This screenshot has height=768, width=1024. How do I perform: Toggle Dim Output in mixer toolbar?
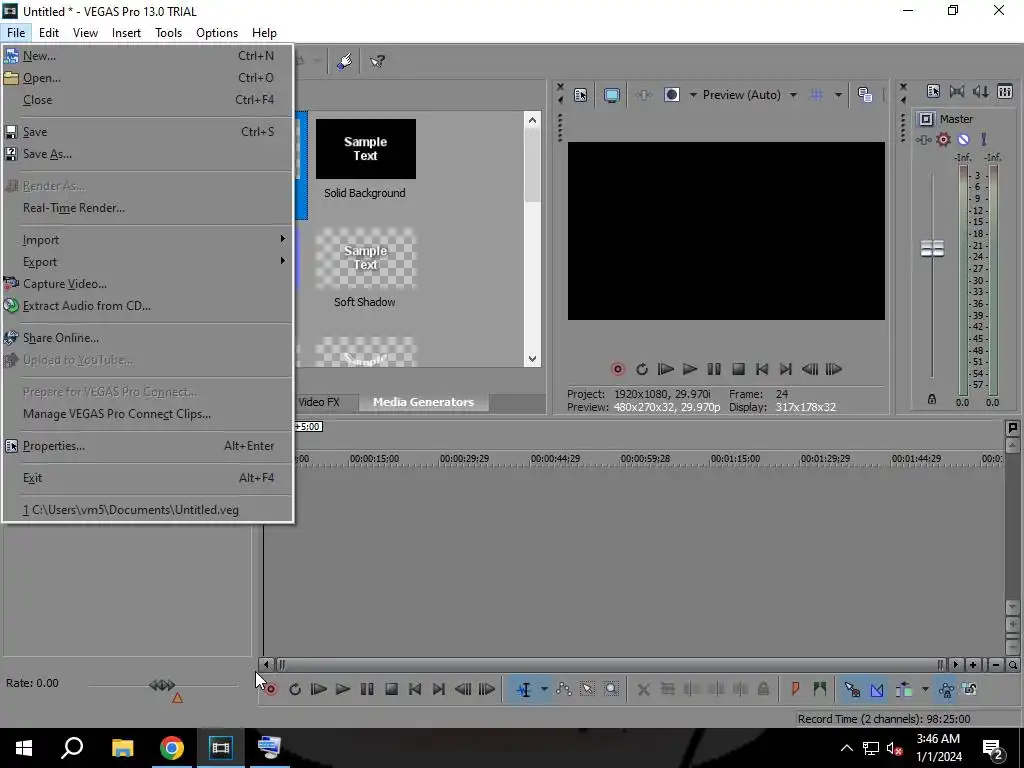[x=980, y=91]
